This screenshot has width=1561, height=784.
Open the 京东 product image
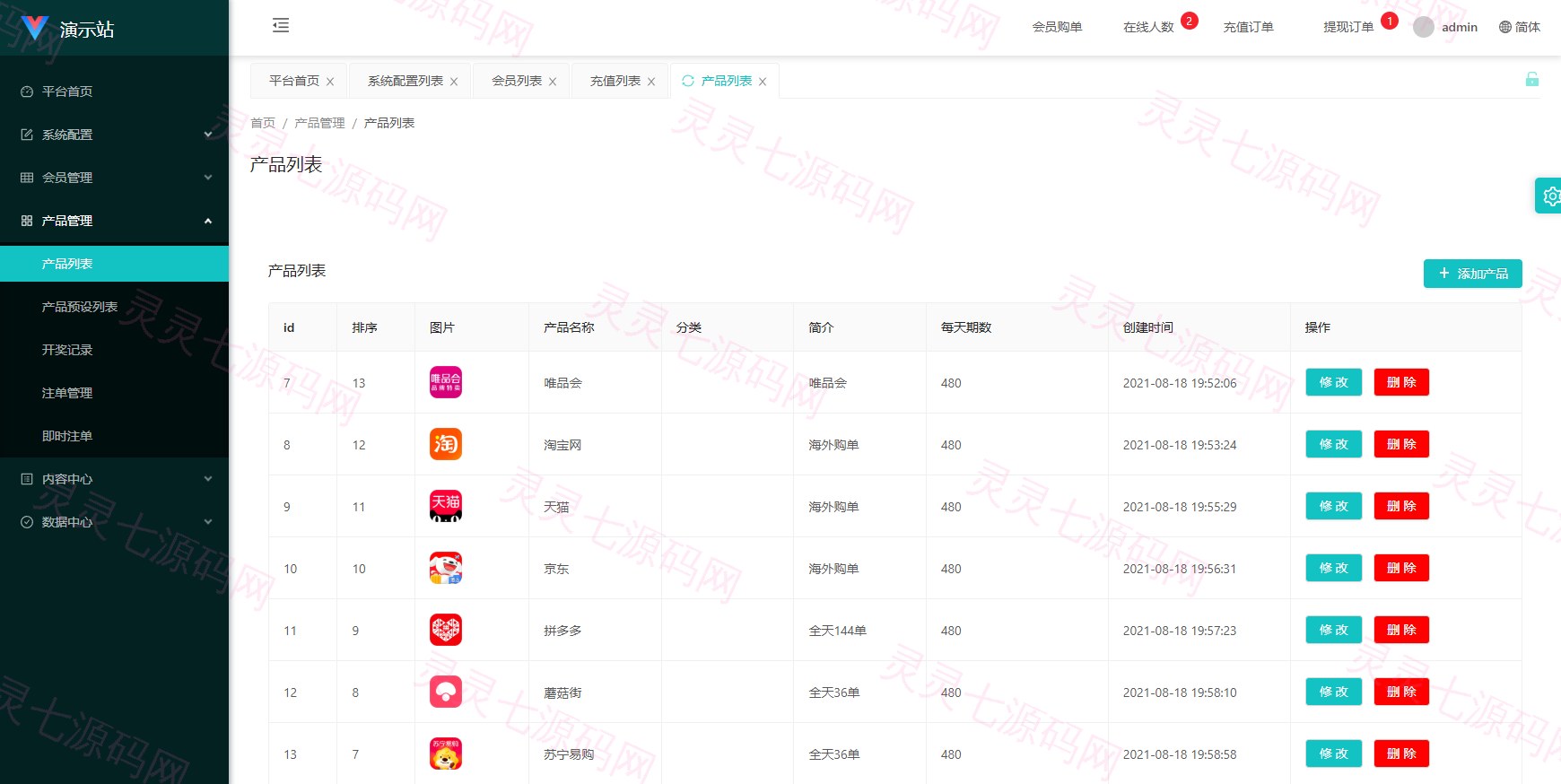coord(446,568)
